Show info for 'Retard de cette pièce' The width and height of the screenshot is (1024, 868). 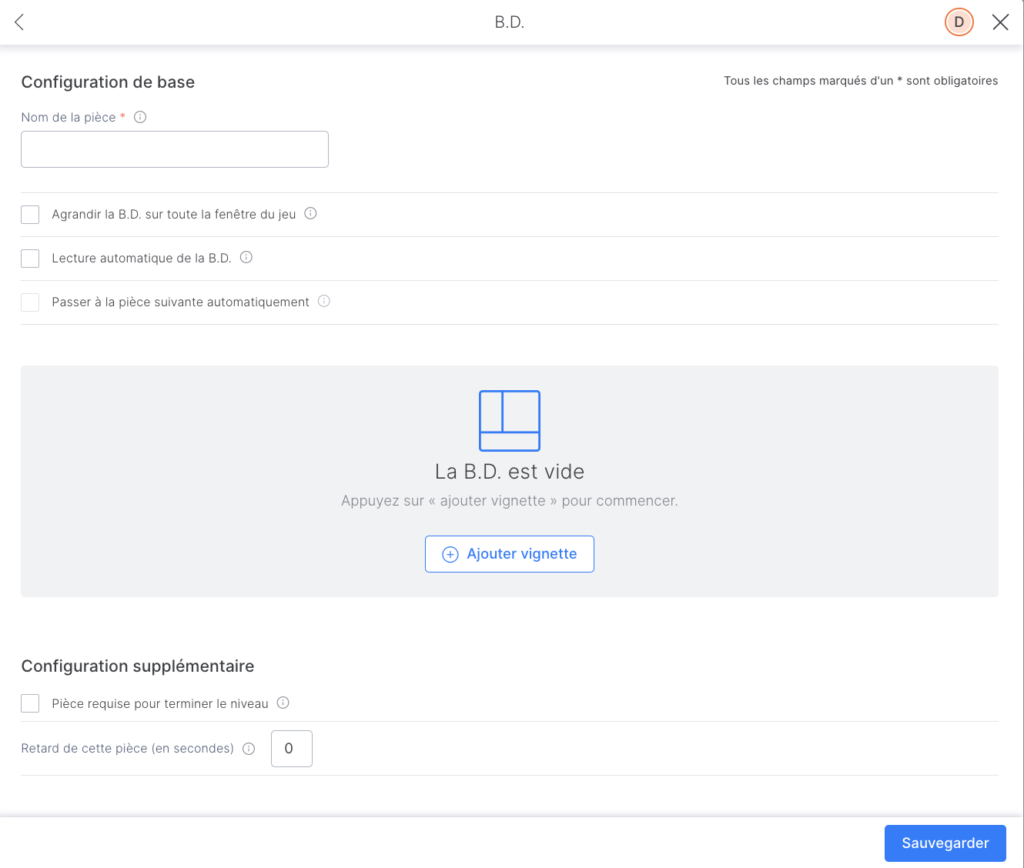pyautogui.click(x=249, y=748)
